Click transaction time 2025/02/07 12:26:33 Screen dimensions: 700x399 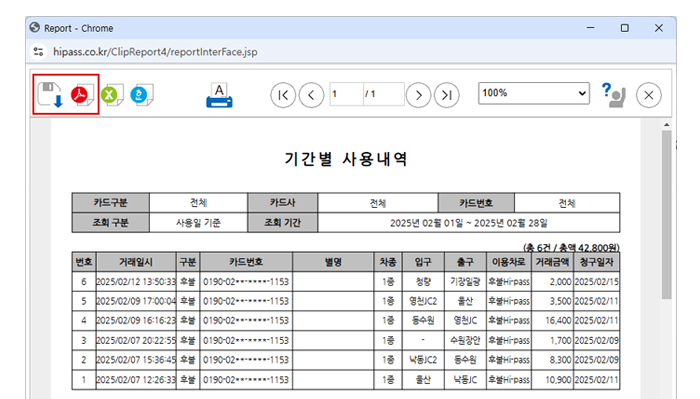(136, 380)
